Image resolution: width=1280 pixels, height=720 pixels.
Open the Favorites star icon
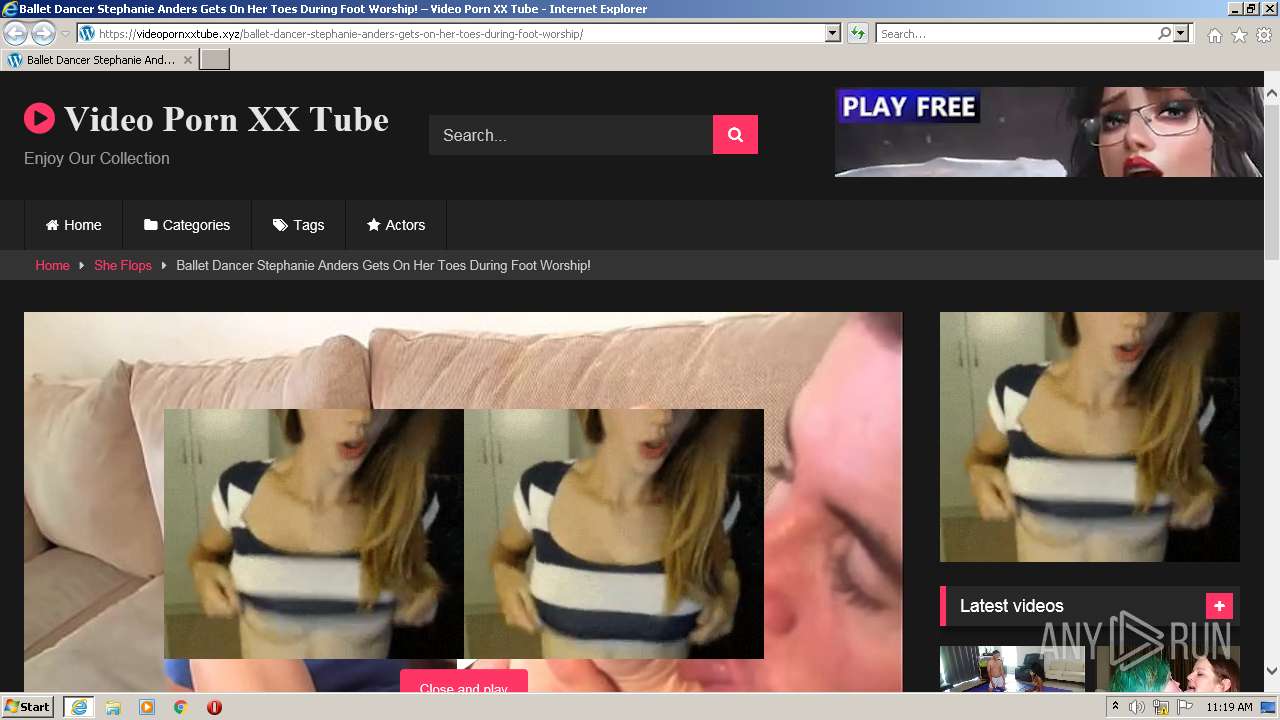point(1239,35)
